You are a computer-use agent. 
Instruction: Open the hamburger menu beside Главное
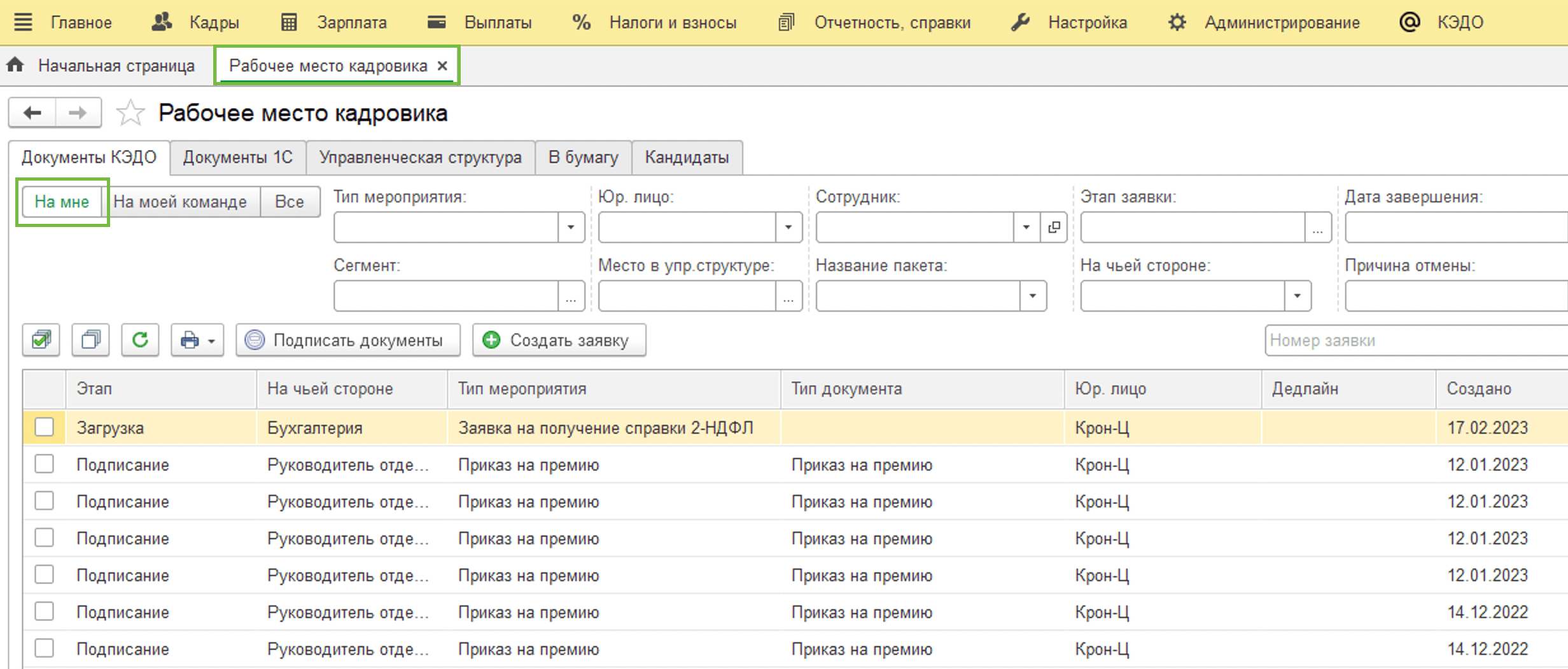tap(23, 22)
